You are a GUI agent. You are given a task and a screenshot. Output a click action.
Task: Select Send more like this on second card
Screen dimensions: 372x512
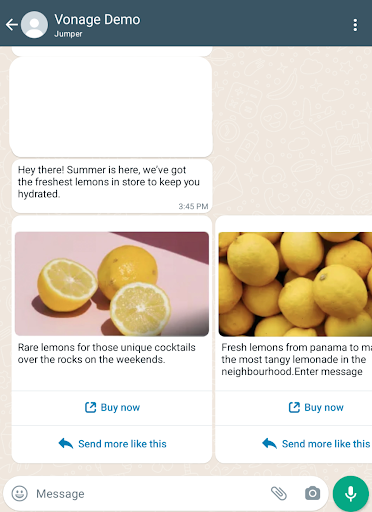[316, 444]
